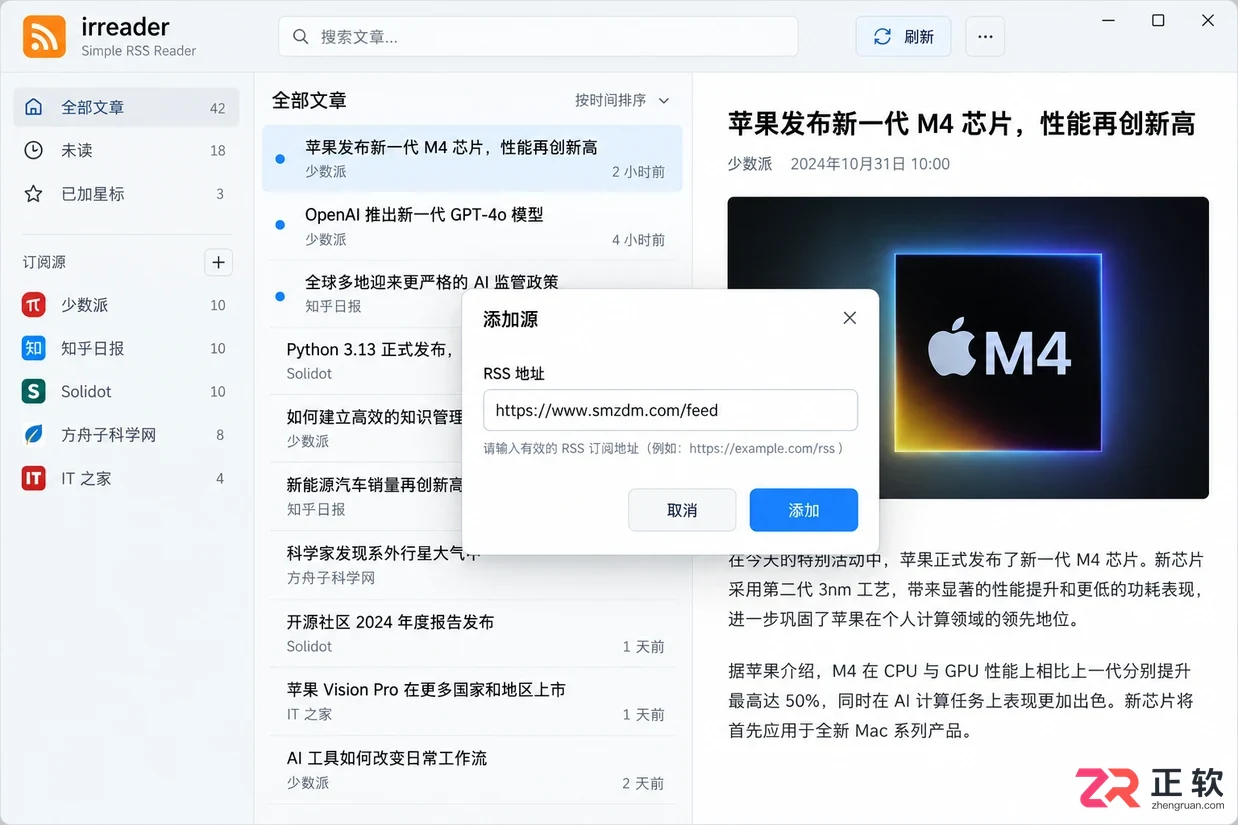Click 添加 to add the feed

[804, 510]
